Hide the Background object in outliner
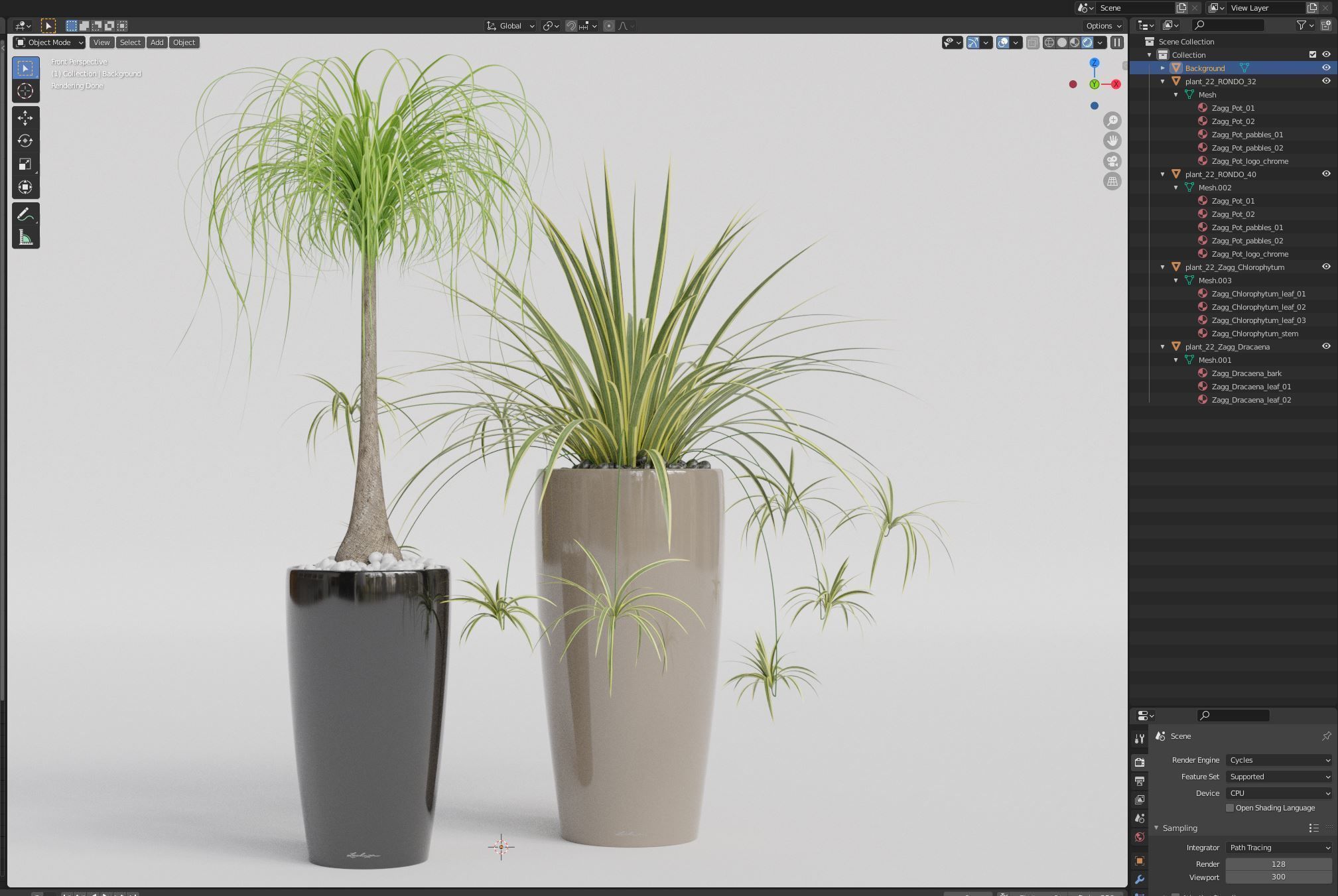1338x896 pixels. [x=1326, y=68]
